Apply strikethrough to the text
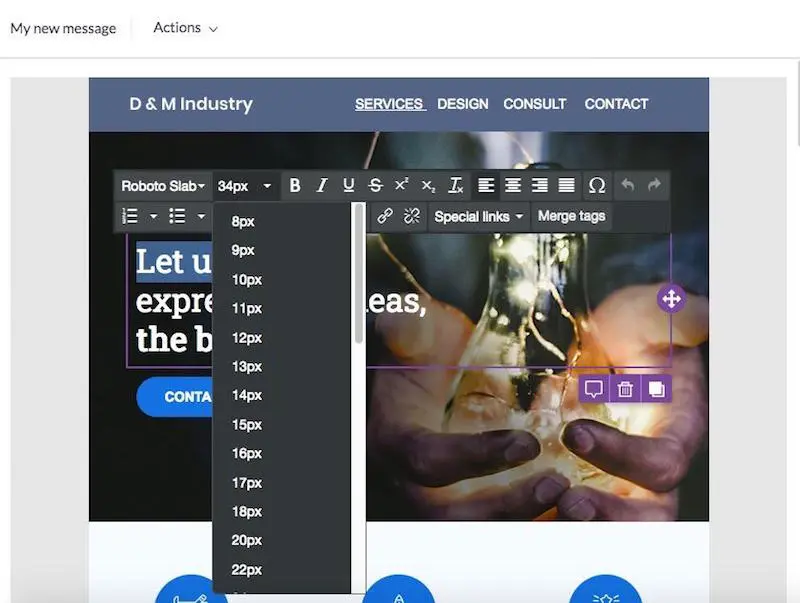 (375, 185)
